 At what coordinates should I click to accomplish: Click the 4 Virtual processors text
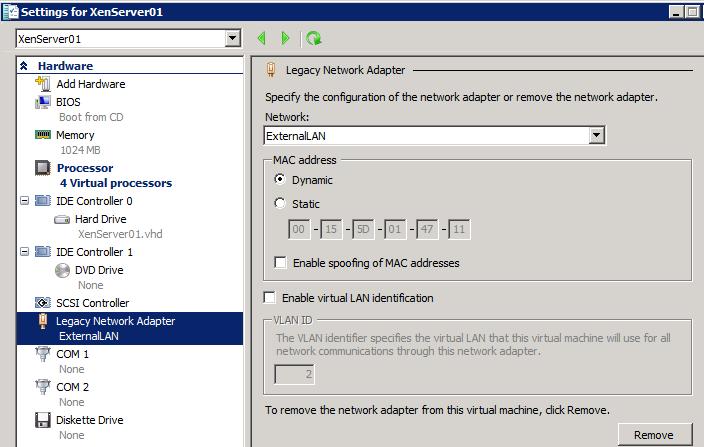[x=116, y=183]
